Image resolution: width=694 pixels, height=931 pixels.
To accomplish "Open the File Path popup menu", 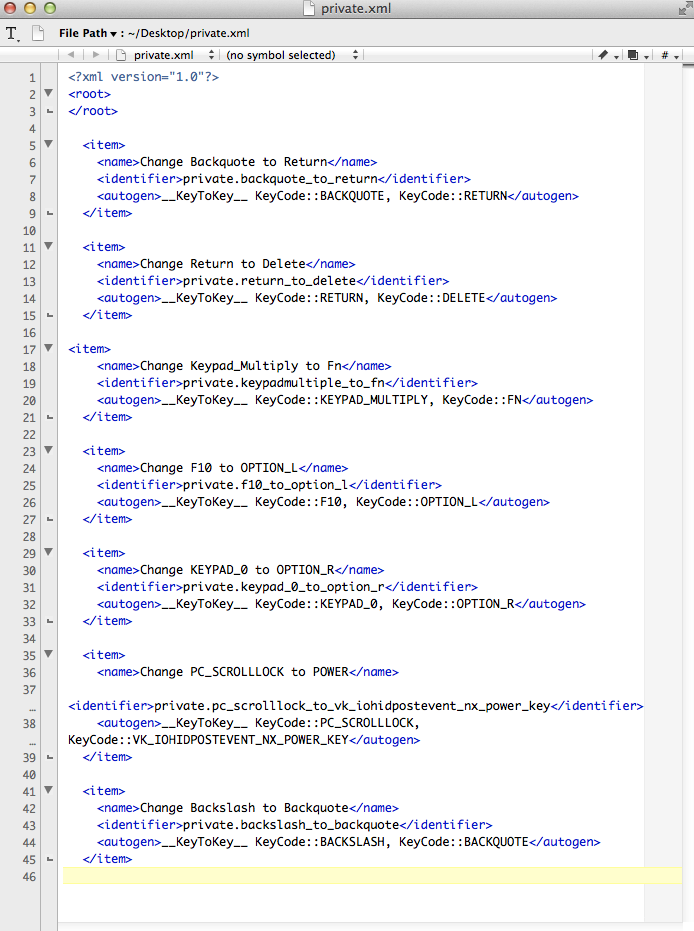I will pos(88,33).
